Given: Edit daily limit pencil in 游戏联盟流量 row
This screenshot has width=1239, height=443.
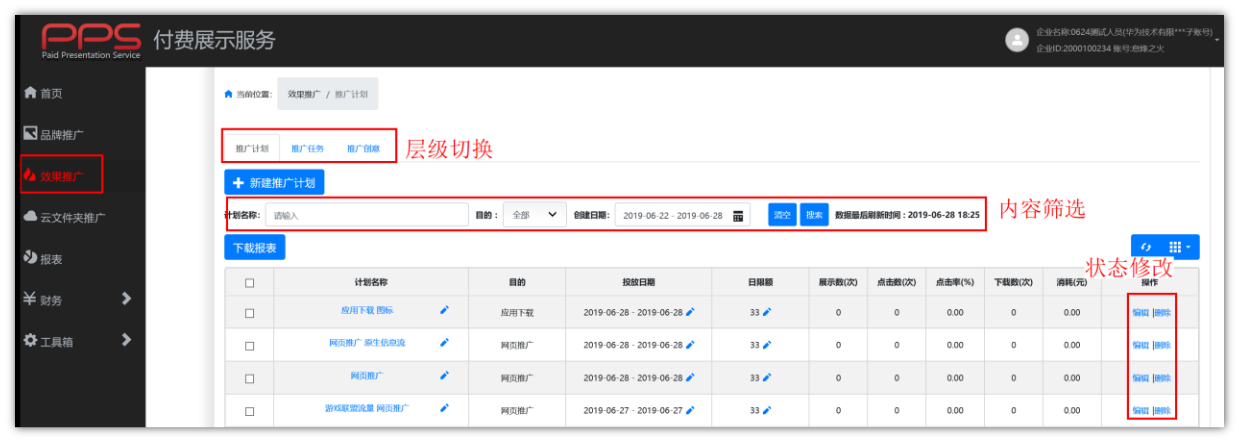Looking at the screenshot, I should tap(767, 410).
